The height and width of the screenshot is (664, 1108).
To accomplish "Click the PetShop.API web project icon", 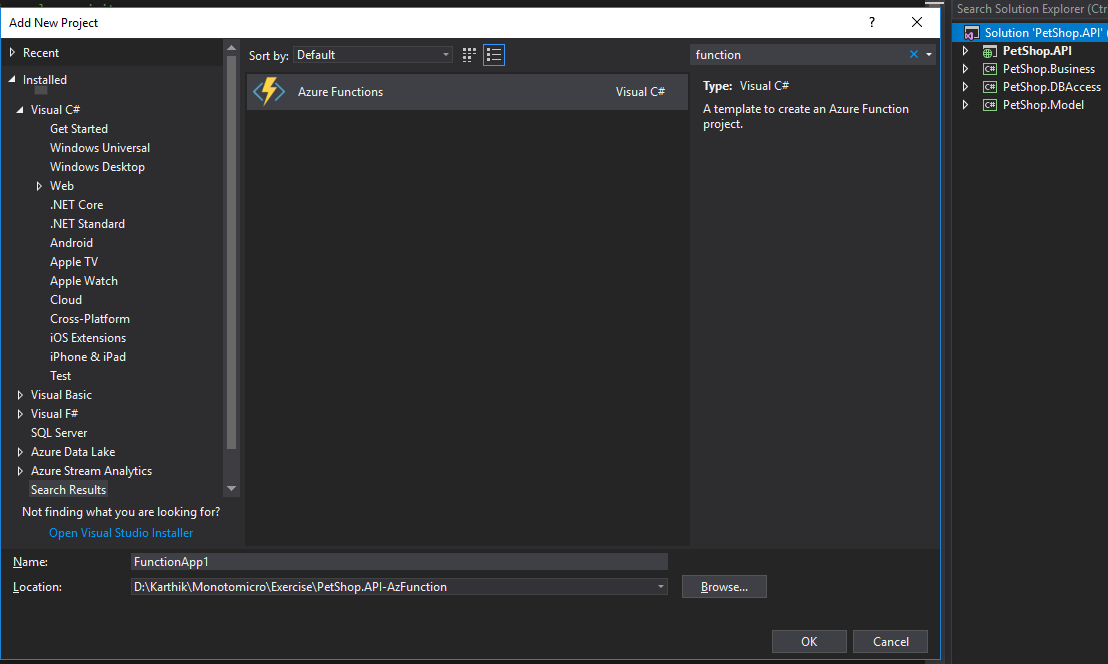I will click(x=990, y=51).
